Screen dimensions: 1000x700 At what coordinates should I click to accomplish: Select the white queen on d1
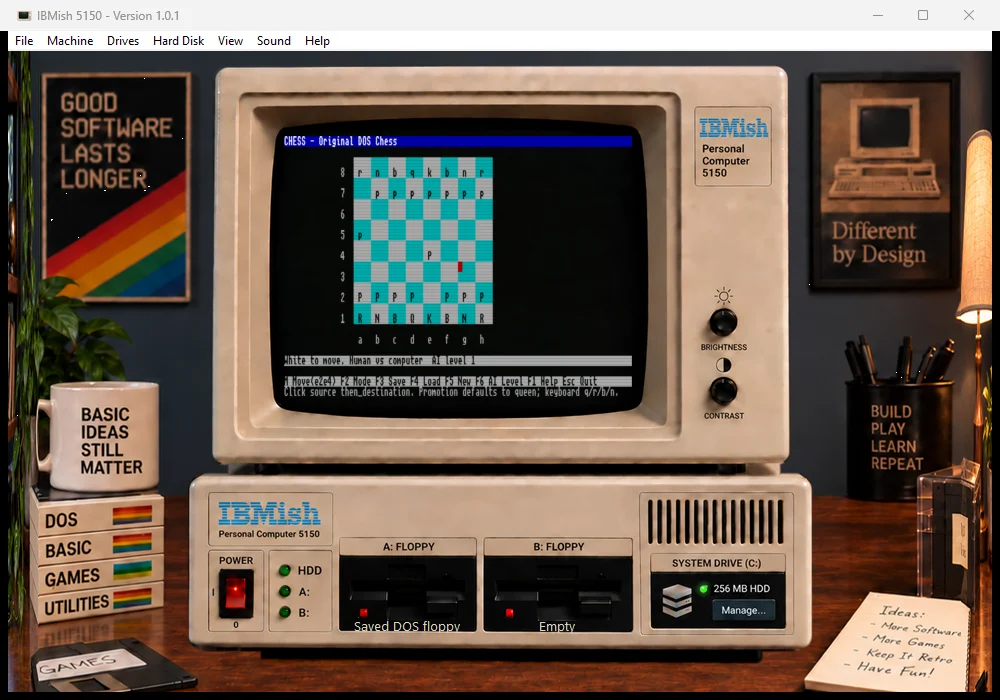(x=412, y=318)
